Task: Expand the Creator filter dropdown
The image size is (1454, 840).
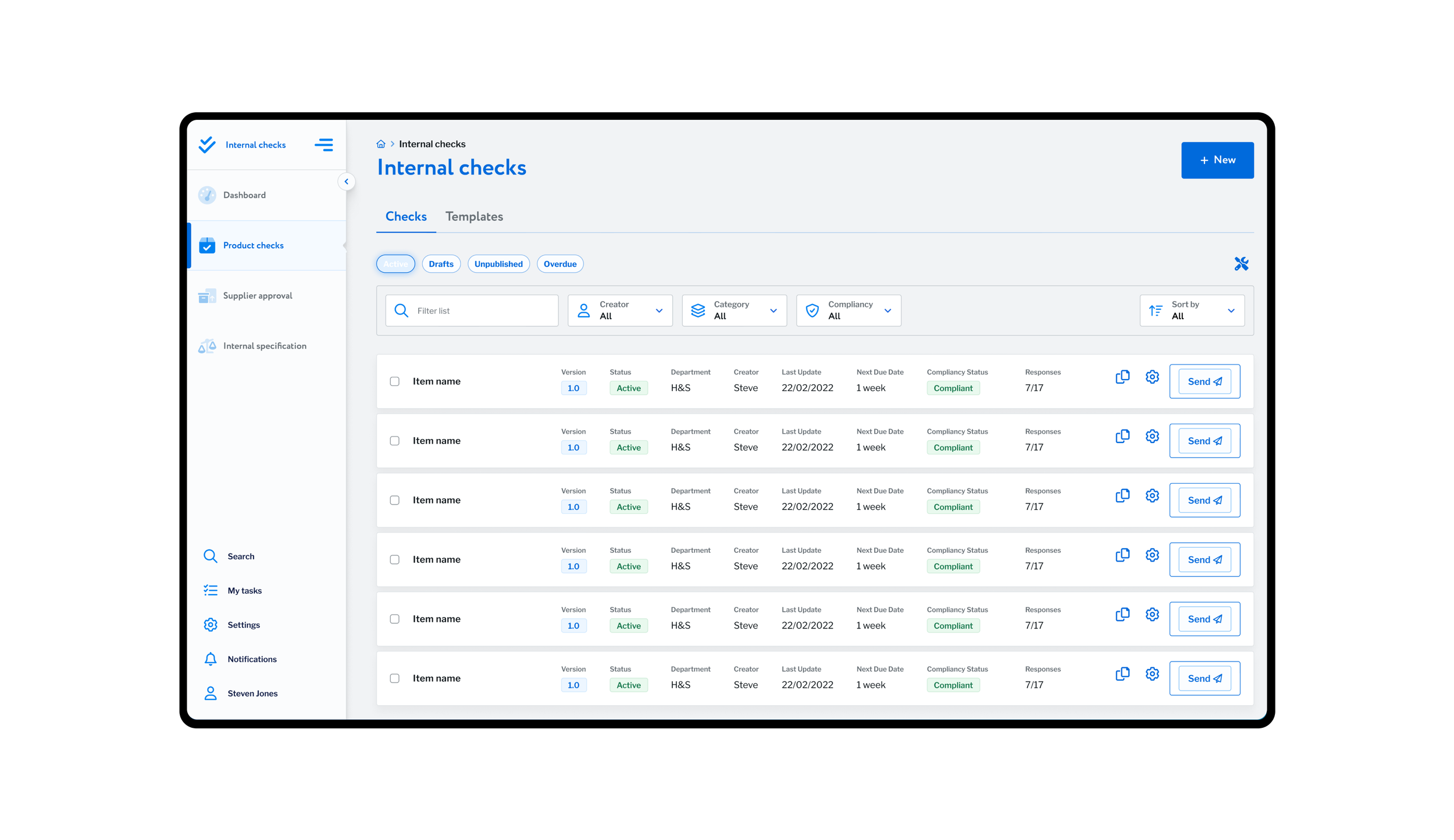Action: click(619, 310)
